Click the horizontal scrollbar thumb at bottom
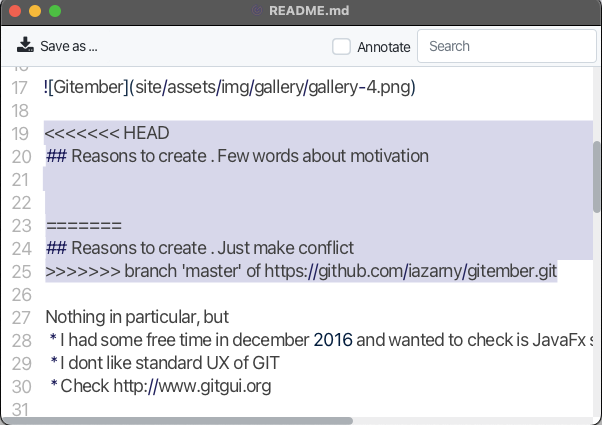This screenshot has width=602, height=425. click(177, 421)
